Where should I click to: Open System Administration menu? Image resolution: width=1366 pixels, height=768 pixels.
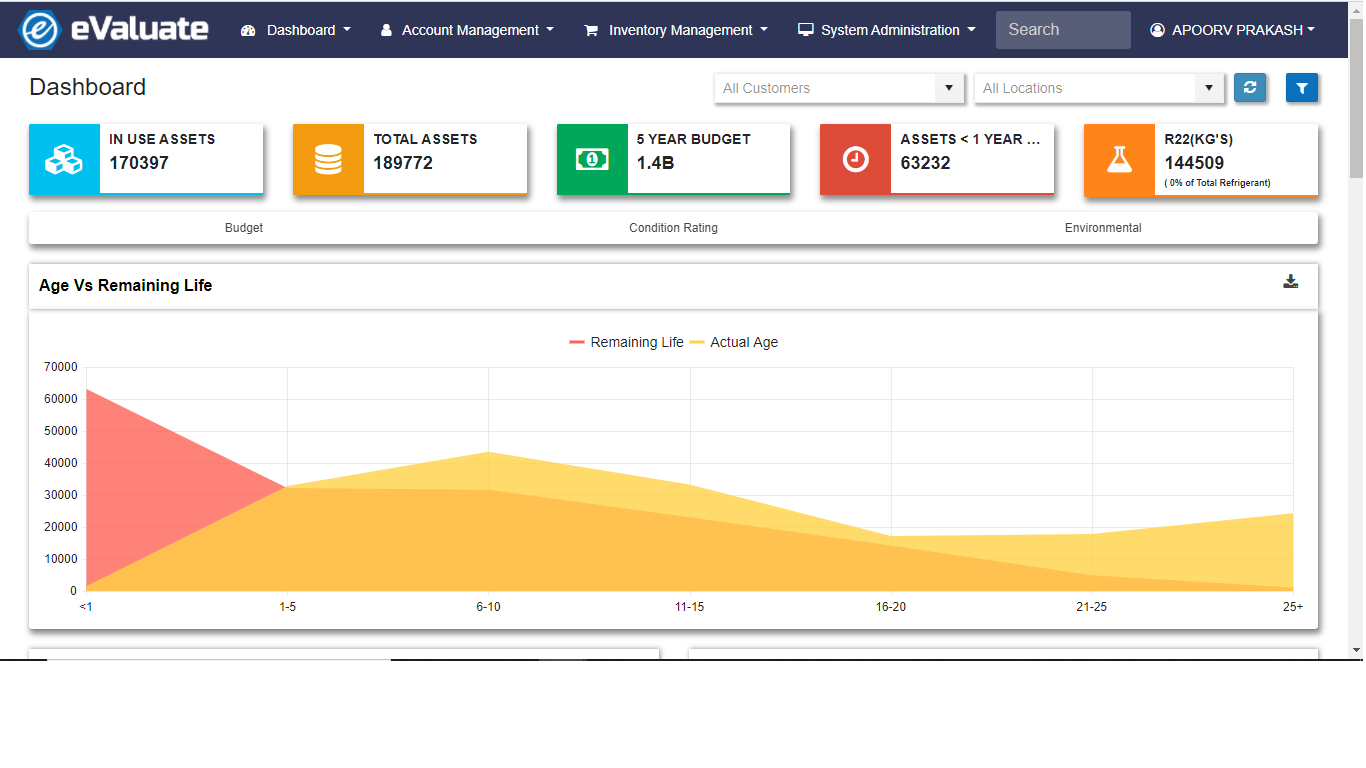[x=887, y=30]
